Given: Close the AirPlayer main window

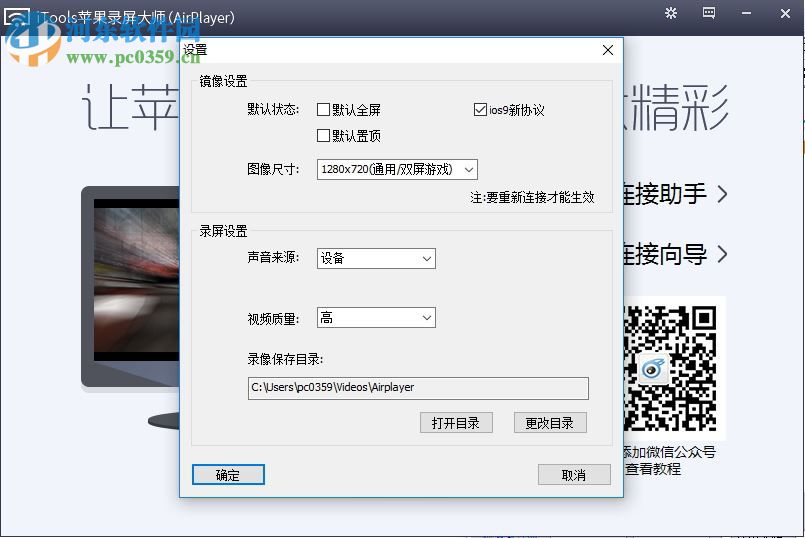Looking at the screenshot, I should (785, 13).
